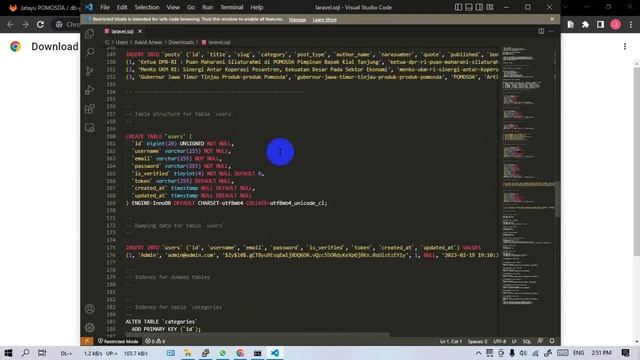Image resolution: width=640 pixels, height=360 pixels.
Task: Open the Help menu
Action: (x=257, y=7)
